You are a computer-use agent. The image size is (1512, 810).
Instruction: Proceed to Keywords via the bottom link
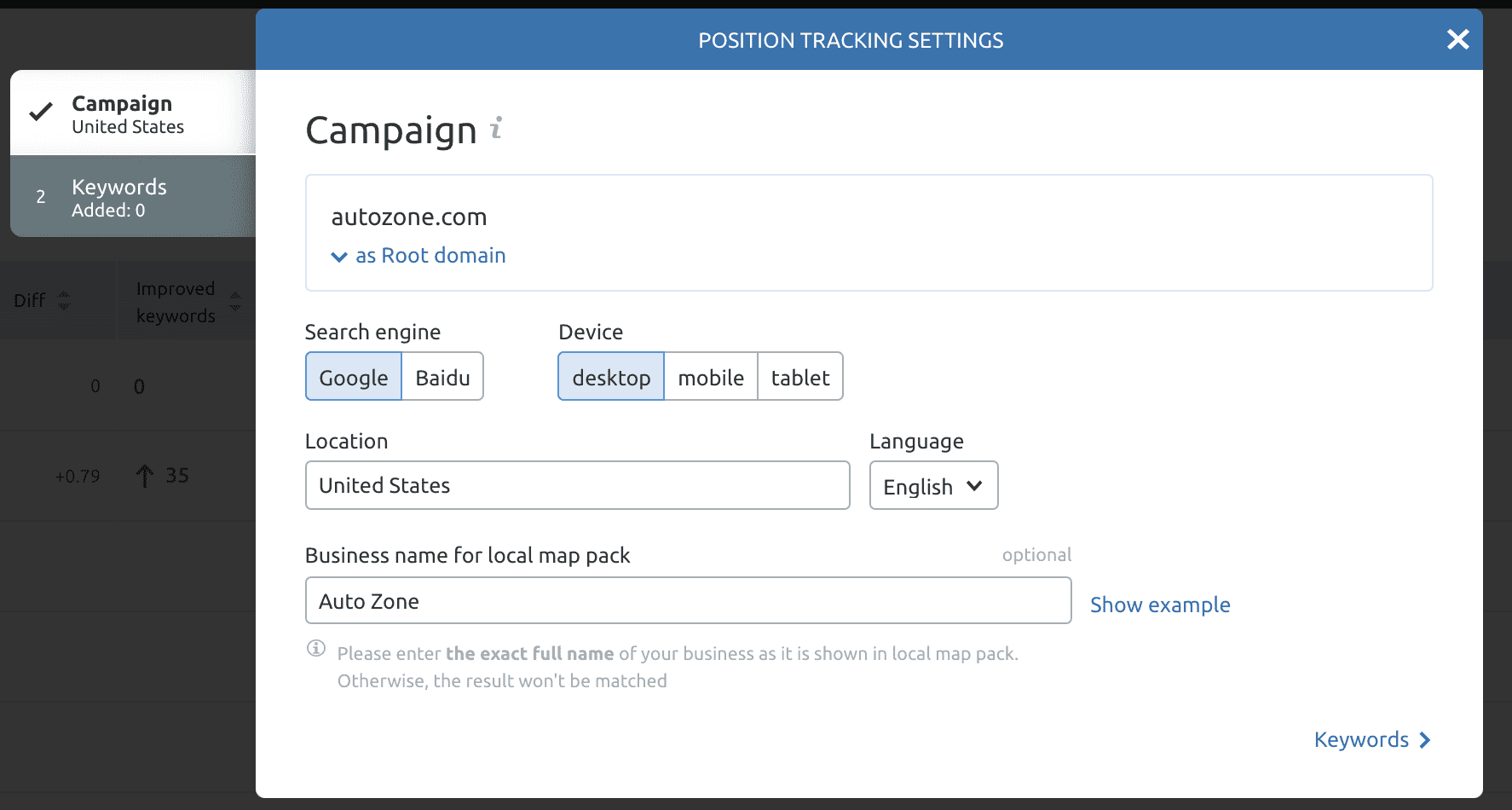coord(1360,739)
